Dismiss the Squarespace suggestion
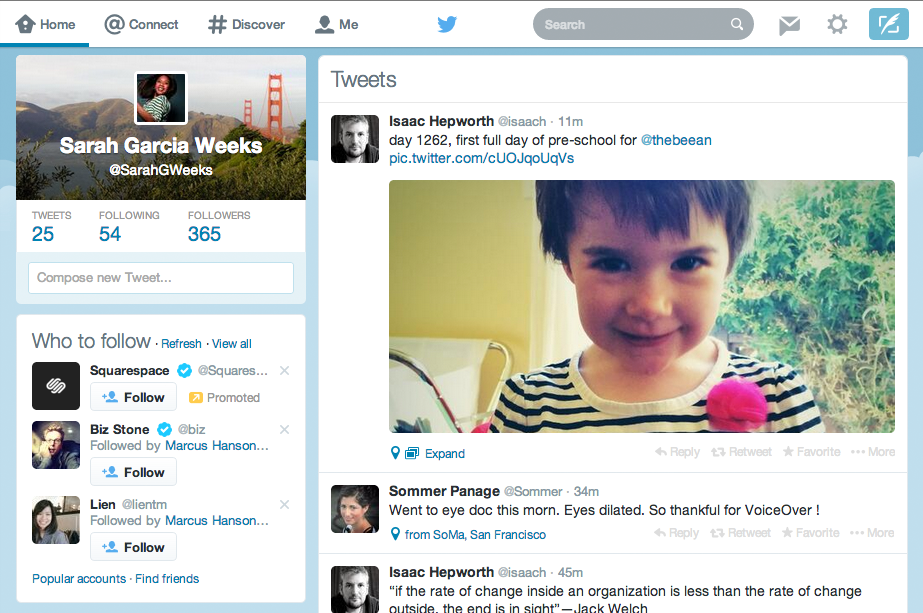This screenshot has height=613, width=923. tap(284, 370)
